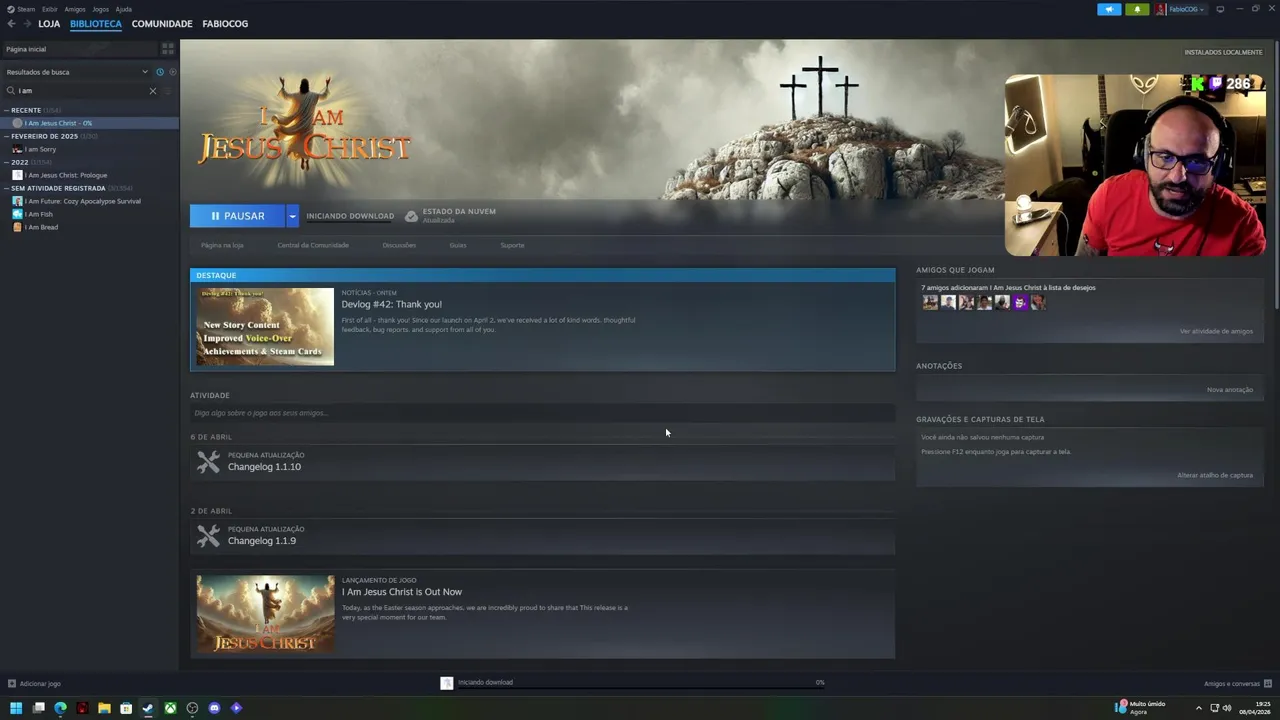Click the ESTADO DA NUVEM cloud icon

click(x=411, y=216)
